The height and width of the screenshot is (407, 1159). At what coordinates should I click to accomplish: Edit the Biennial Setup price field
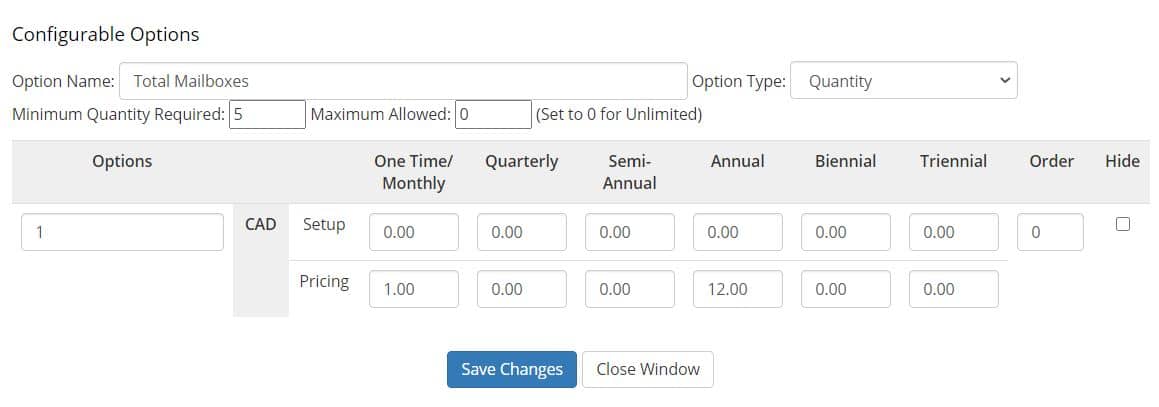point(846,232)
